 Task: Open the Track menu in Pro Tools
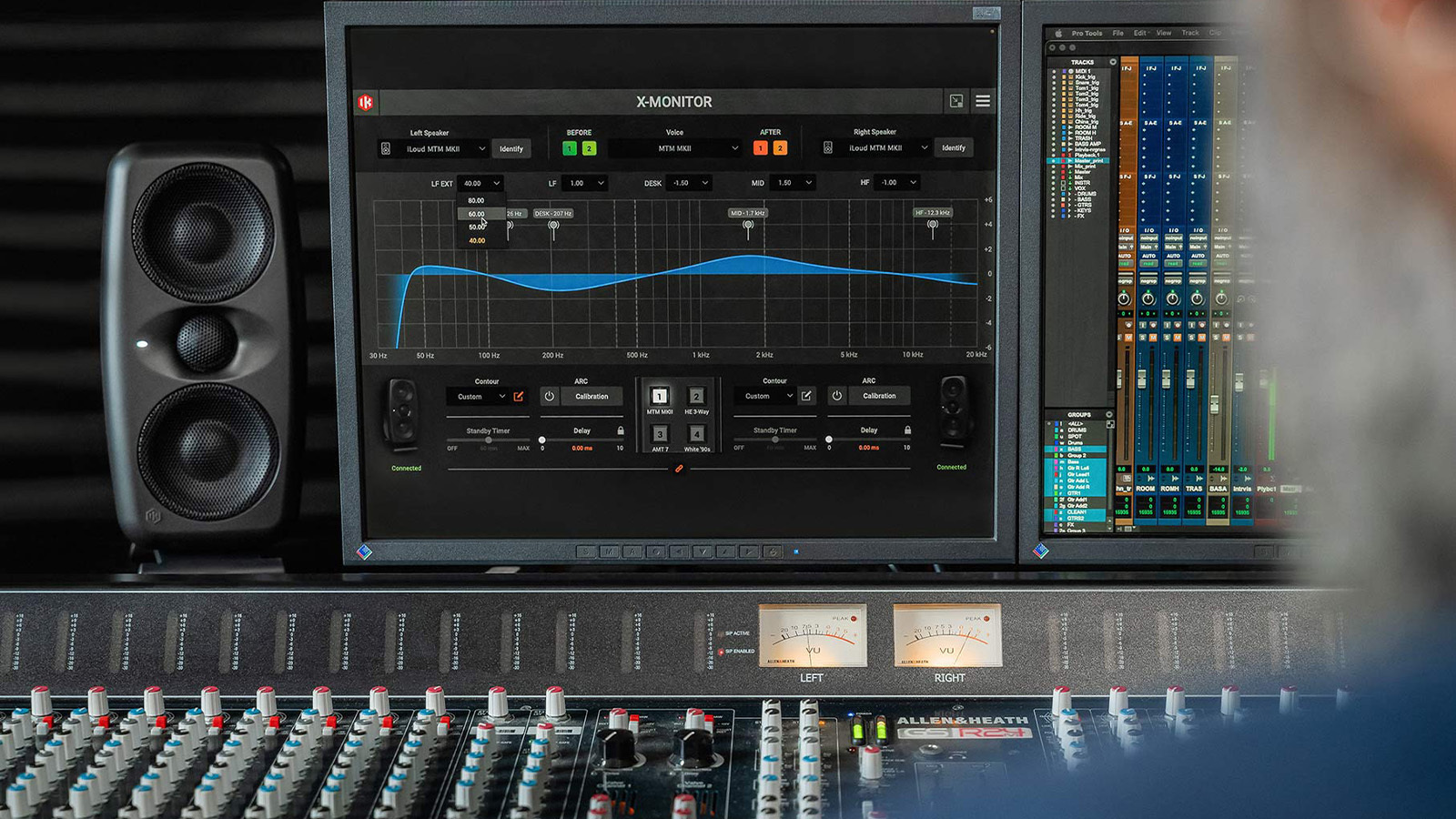coord(1188,33)
